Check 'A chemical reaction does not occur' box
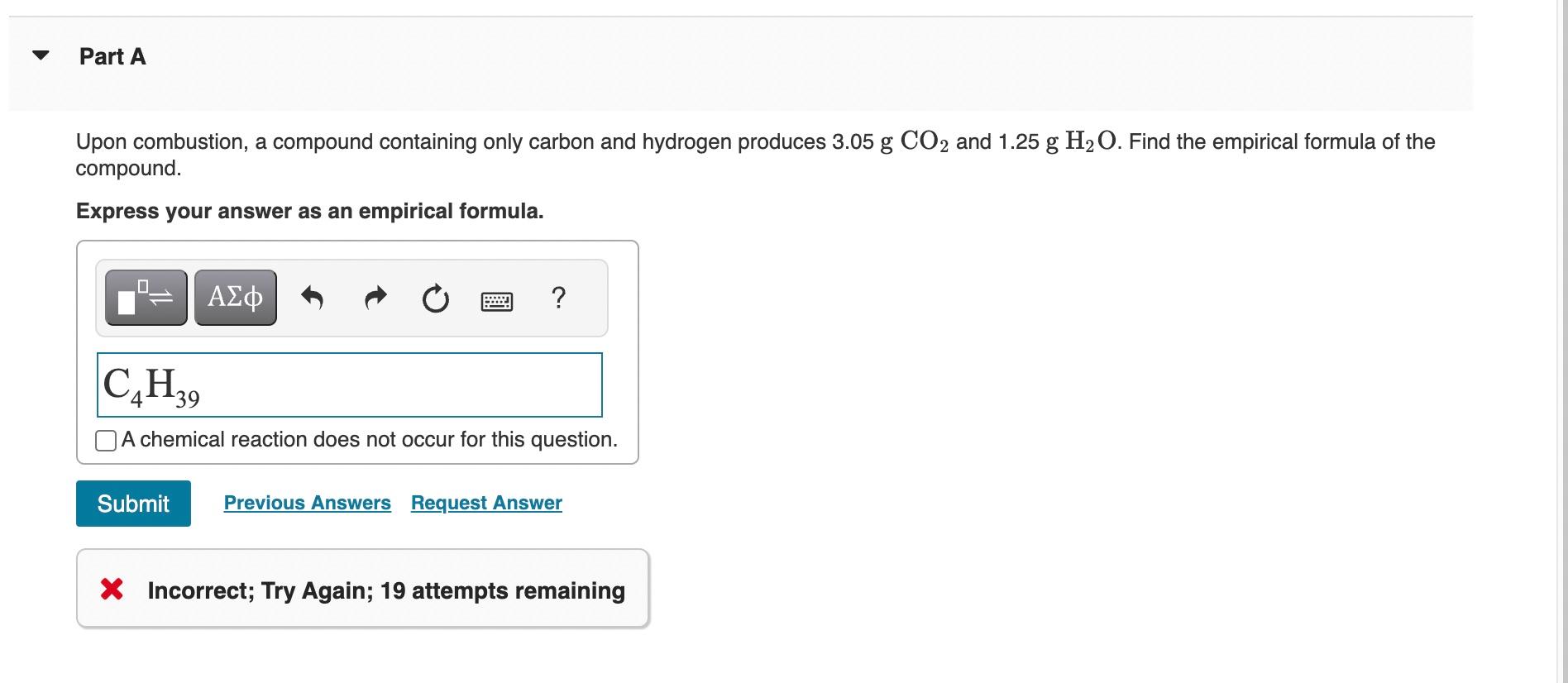This screenshot has width=1568, height=683. tap(106, 441)
